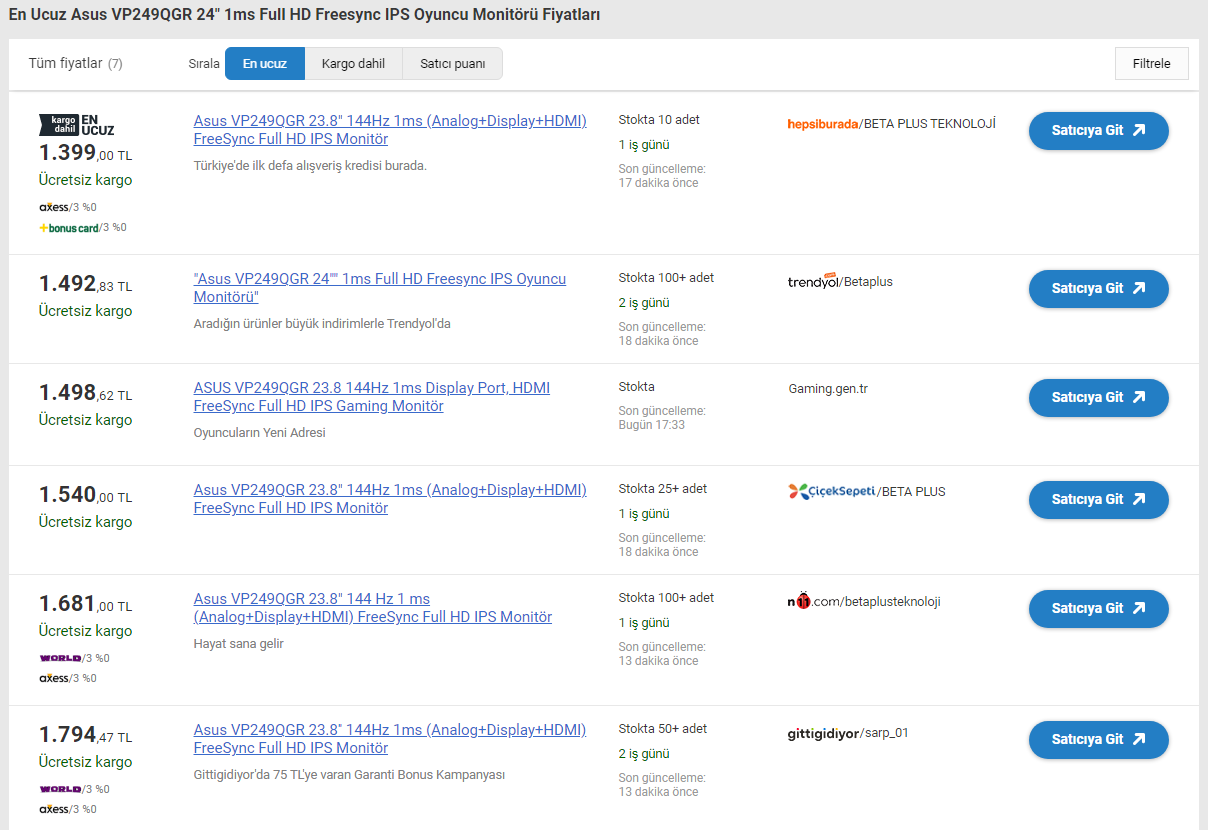Switch sorting to Kargo dahil

click(x=353, y=64)
